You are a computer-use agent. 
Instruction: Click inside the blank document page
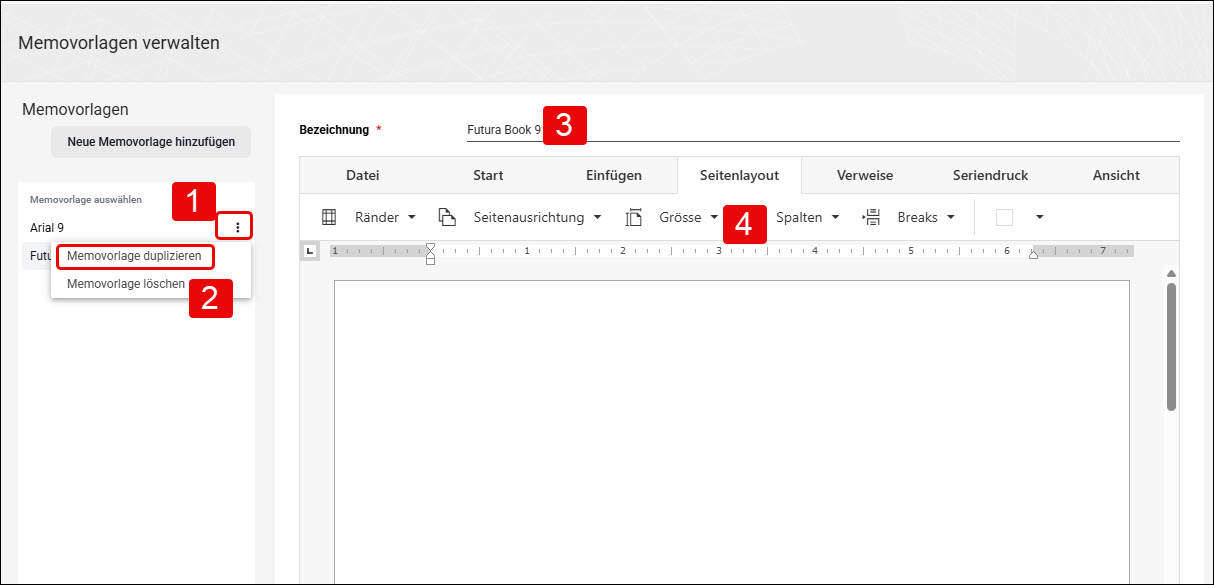click(x=731, y=430)
